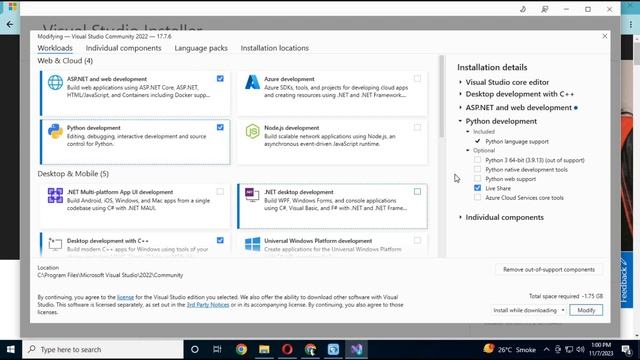Click the workloads list vertical scrollbar

click(x=441, y=96)
